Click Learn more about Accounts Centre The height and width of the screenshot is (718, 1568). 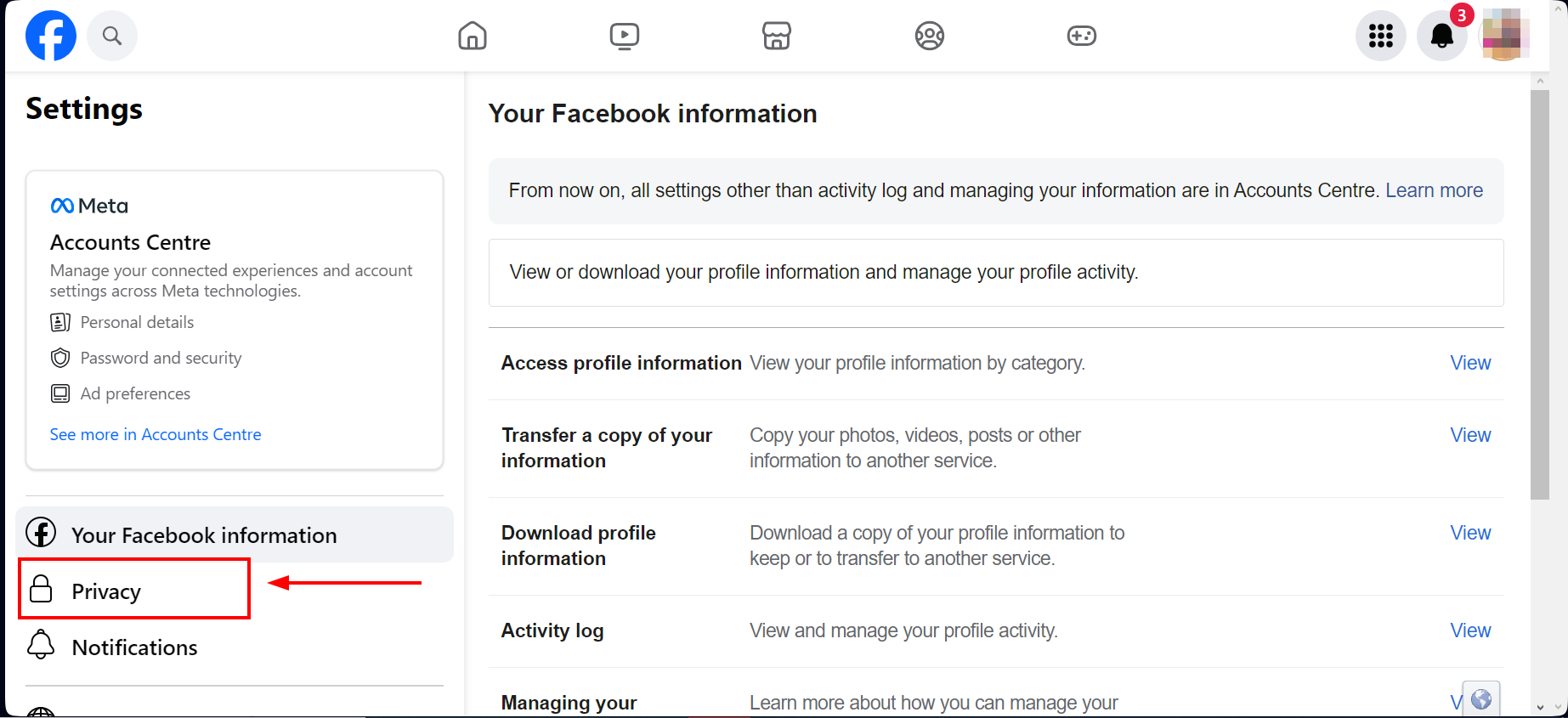click(1435, 189)
